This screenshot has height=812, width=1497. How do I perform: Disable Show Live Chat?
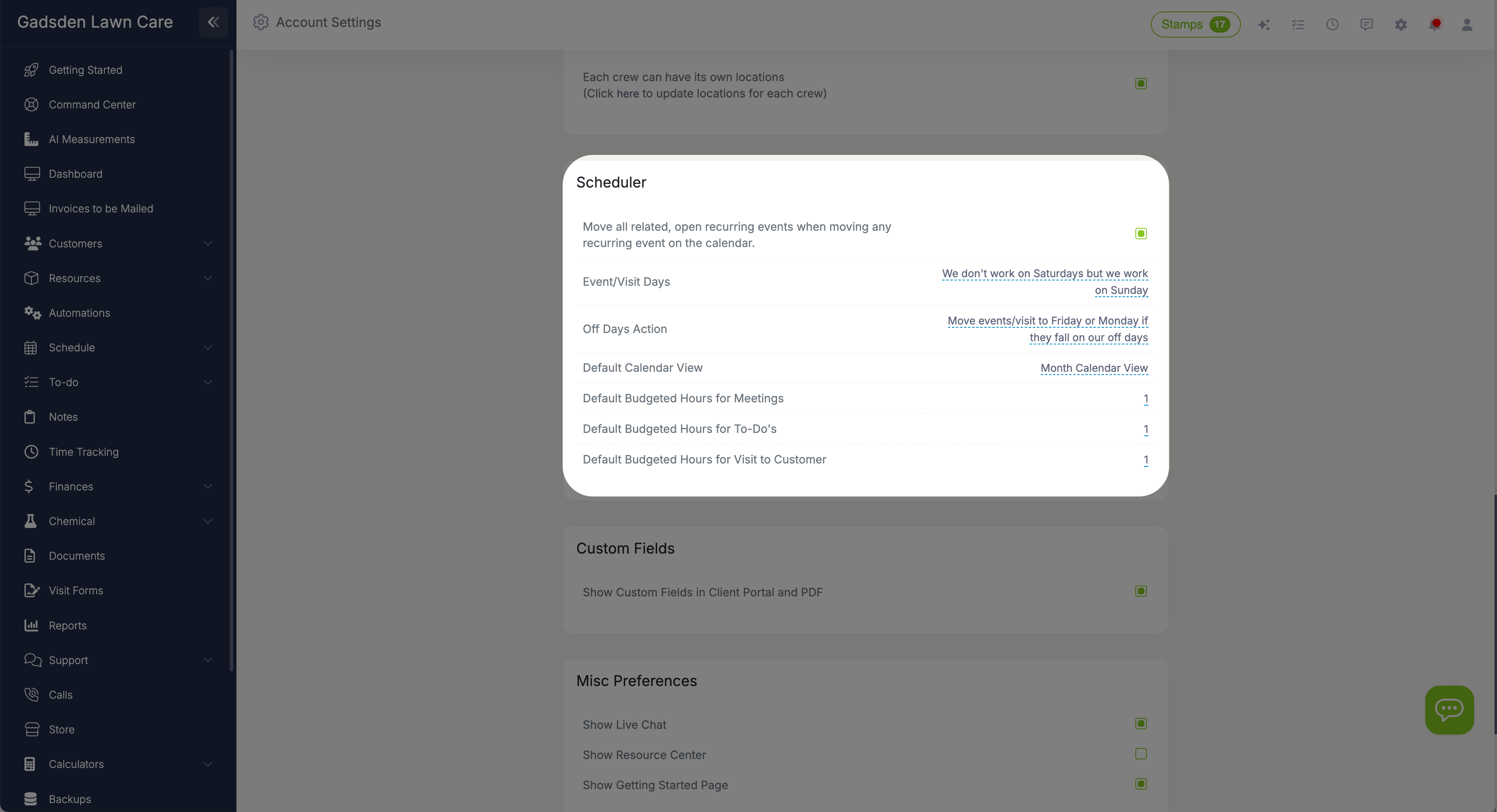1140,724
